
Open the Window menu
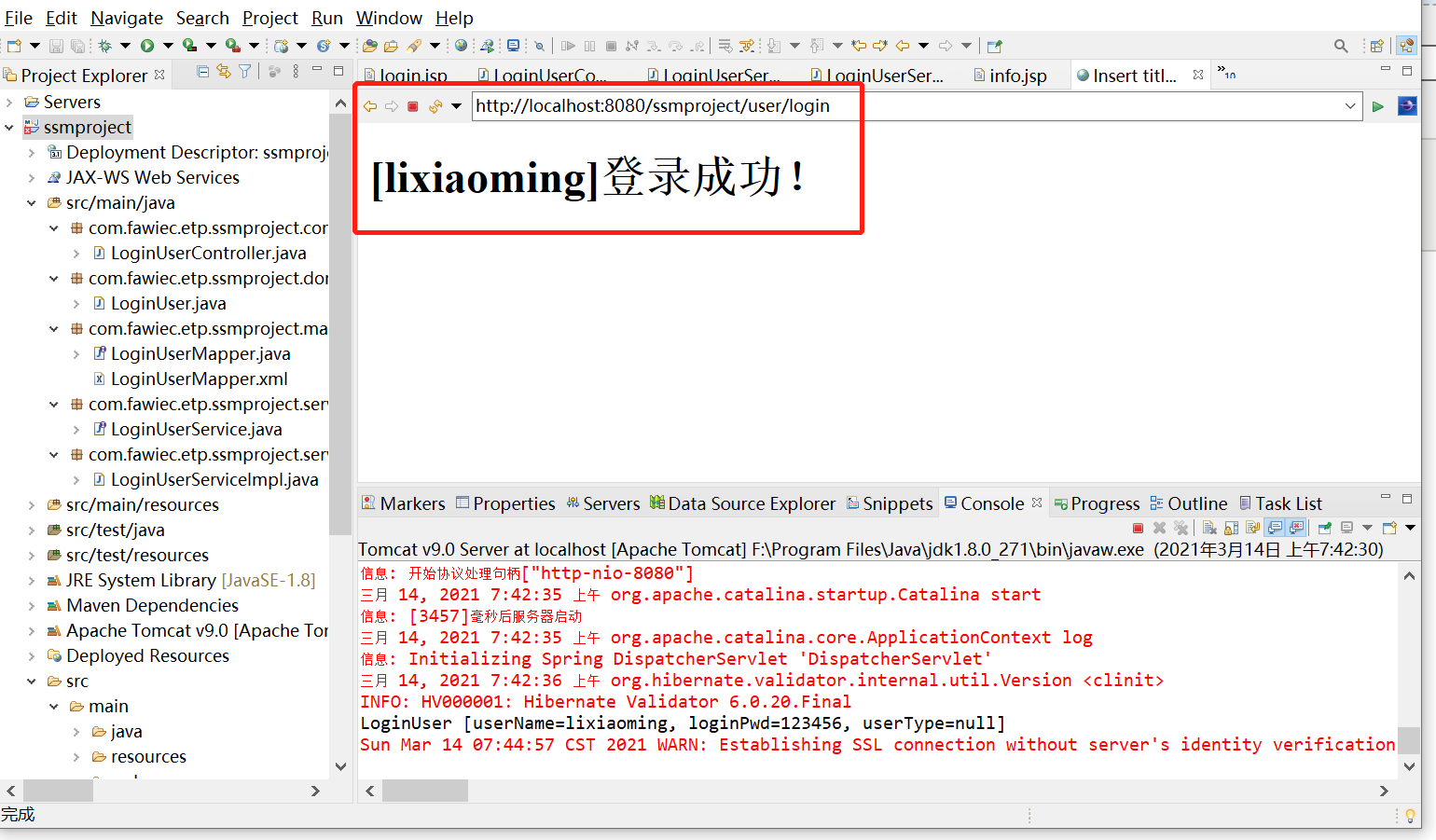pos(389,18)
